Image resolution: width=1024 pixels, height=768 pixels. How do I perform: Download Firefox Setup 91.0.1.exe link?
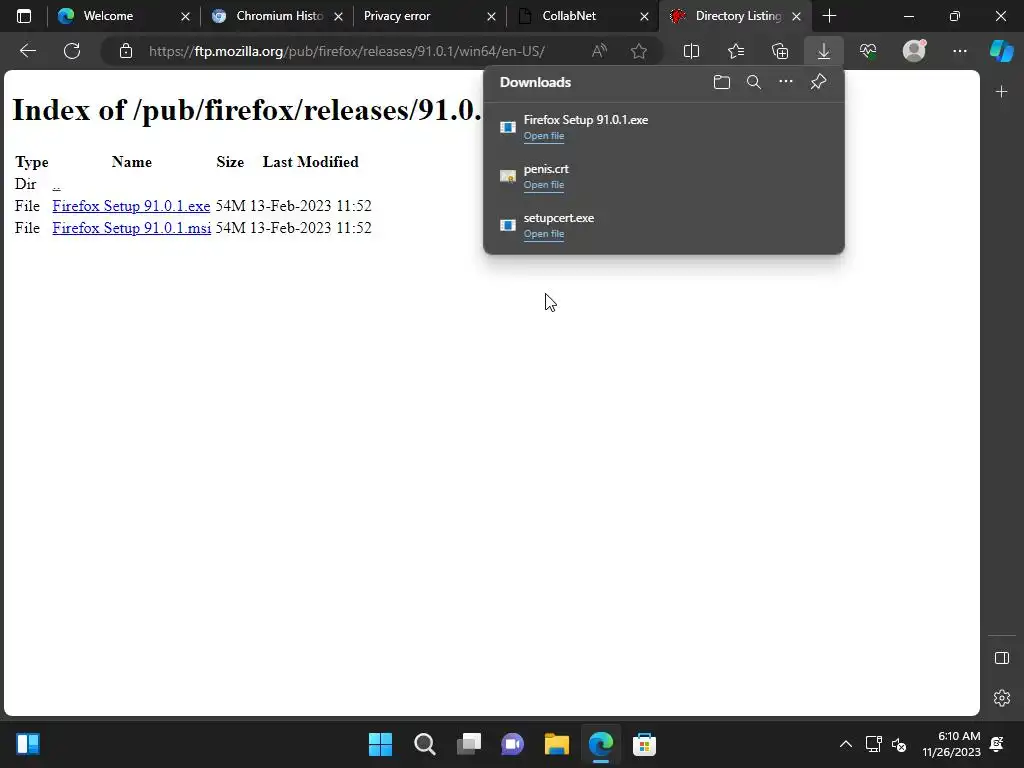click(131, 206)
